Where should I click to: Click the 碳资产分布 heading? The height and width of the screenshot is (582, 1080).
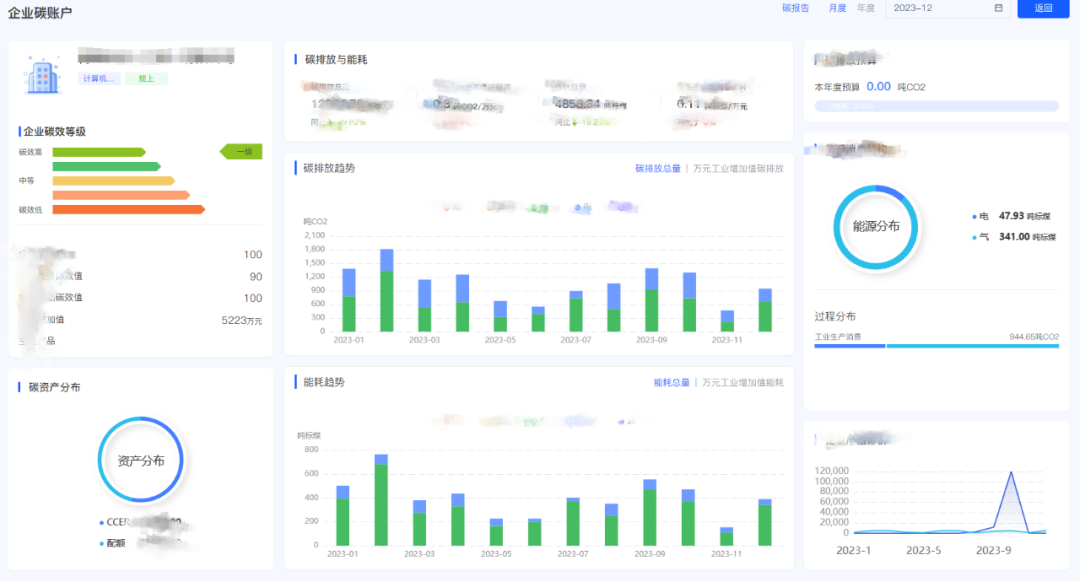[54, 387]
